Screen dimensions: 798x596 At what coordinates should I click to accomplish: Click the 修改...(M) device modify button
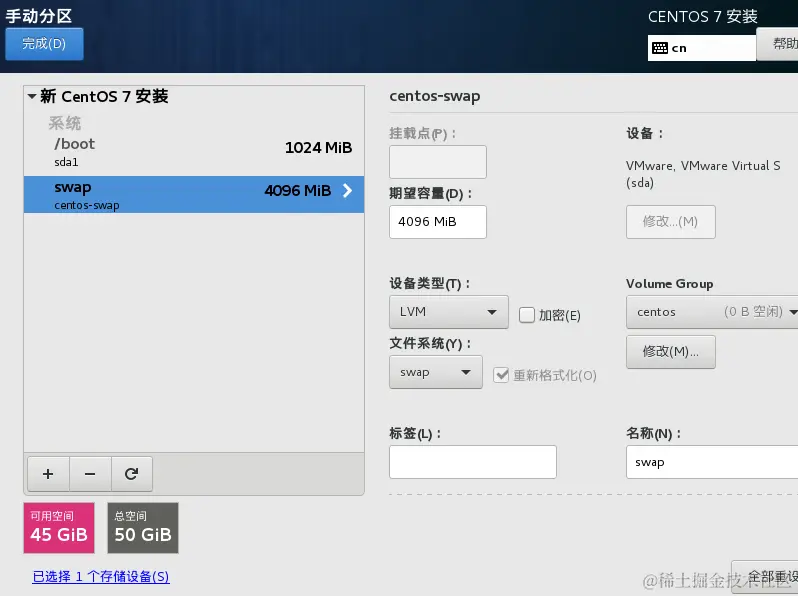(x=671, y=221)
